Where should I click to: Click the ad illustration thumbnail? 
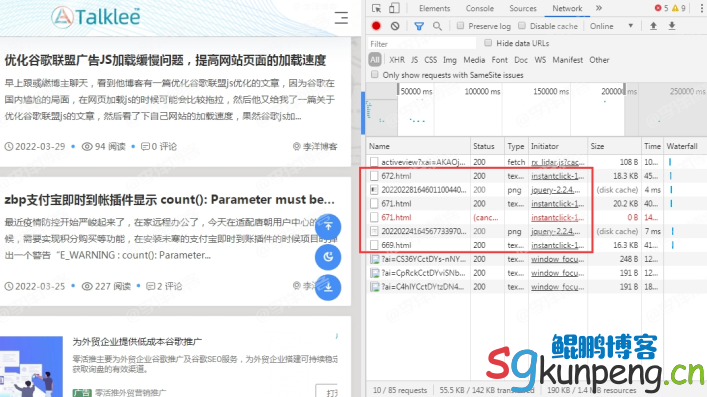[31, 366]
